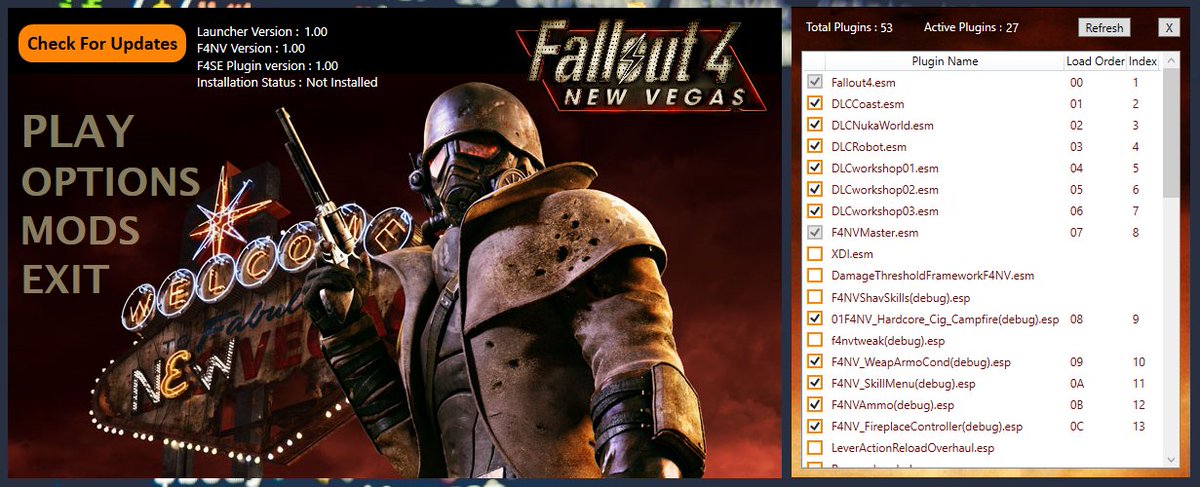Click the Check For Updates button

102,43
